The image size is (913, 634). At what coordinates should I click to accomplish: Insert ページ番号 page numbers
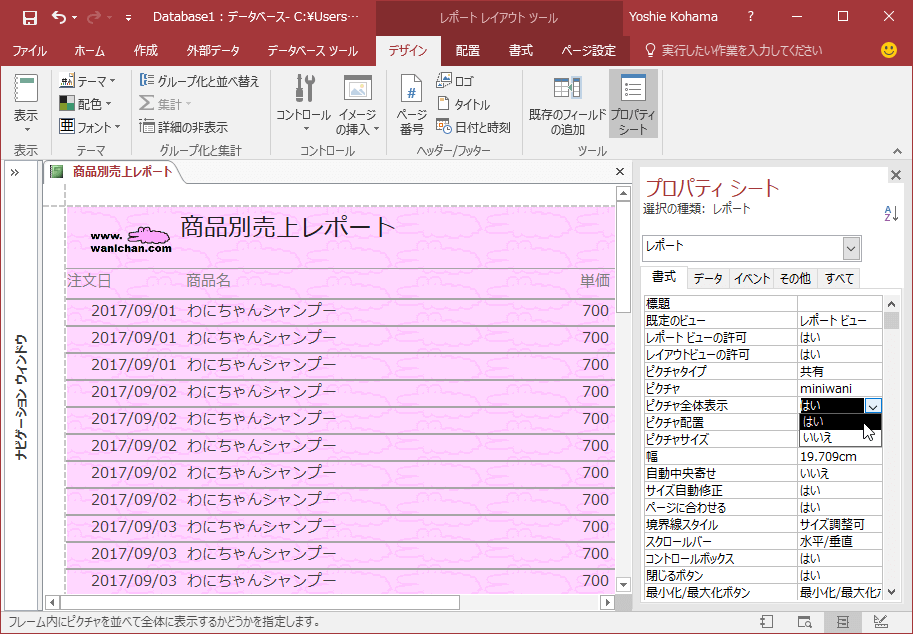(412, 104)
